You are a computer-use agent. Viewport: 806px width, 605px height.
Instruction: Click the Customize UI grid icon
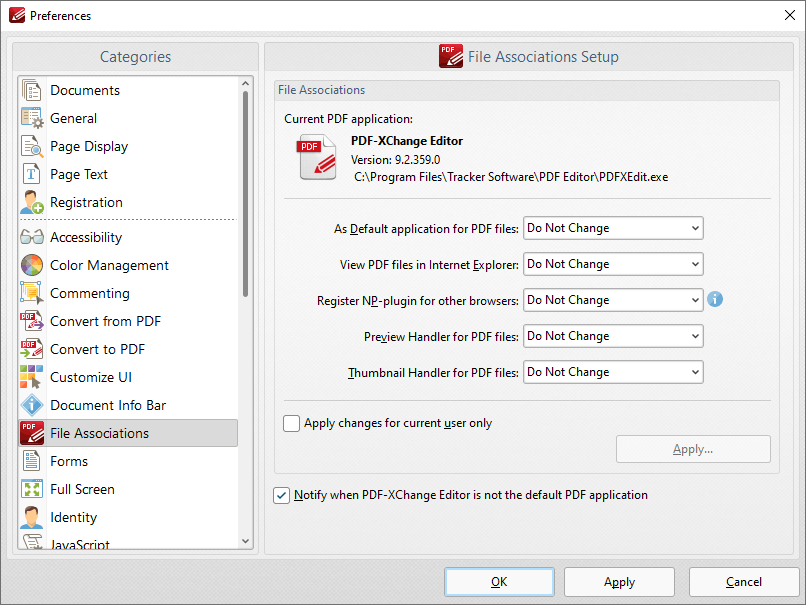pyautogui.click(x=33, y=377)
